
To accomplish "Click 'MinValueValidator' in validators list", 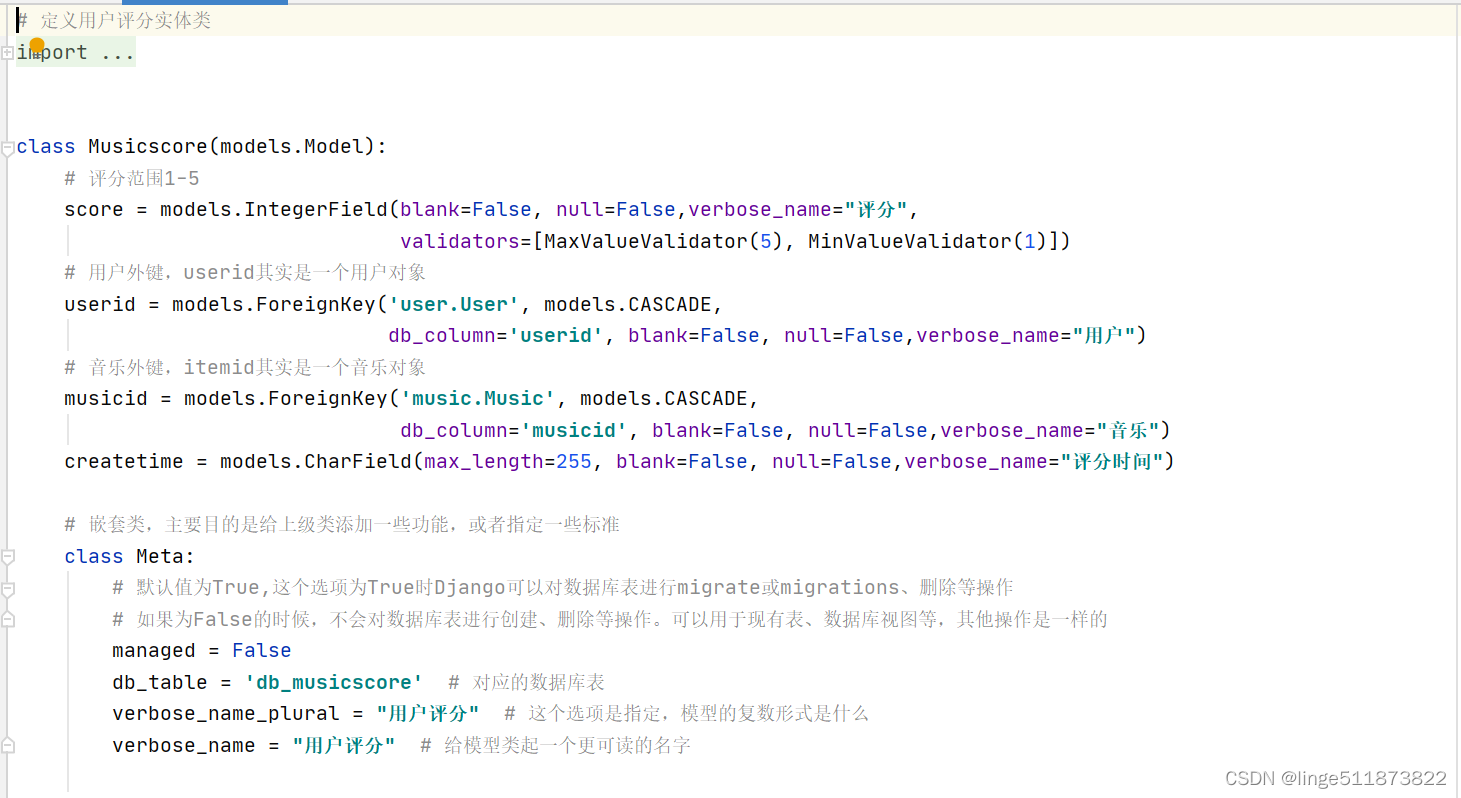I will click(910, 241).
